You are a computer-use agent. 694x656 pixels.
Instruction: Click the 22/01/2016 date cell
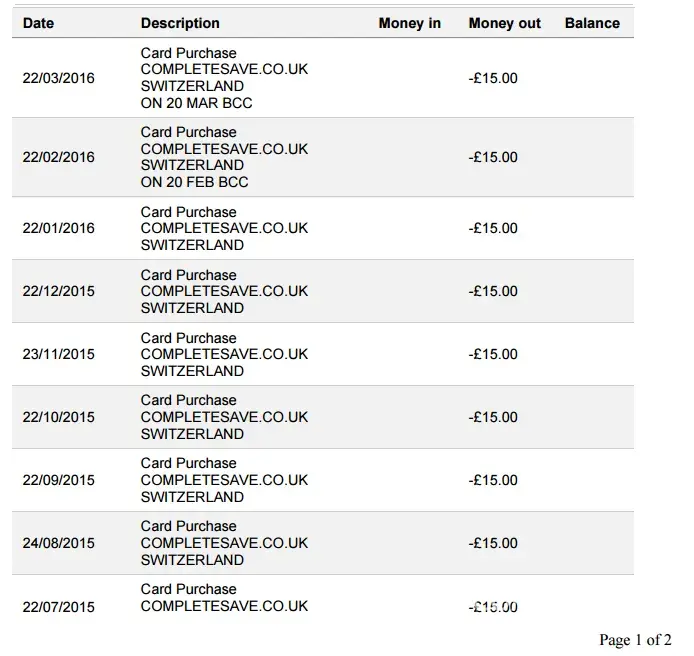coord(59,228)
